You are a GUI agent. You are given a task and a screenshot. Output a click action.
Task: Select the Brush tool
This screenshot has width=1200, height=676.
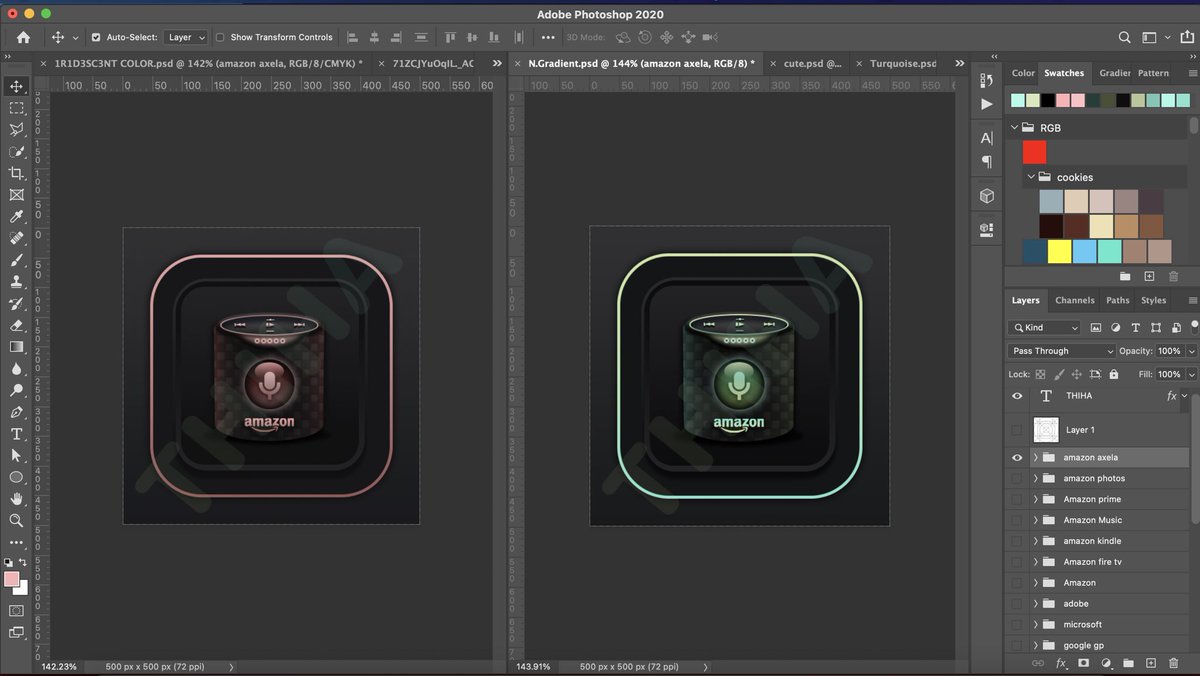coord(17,260)
